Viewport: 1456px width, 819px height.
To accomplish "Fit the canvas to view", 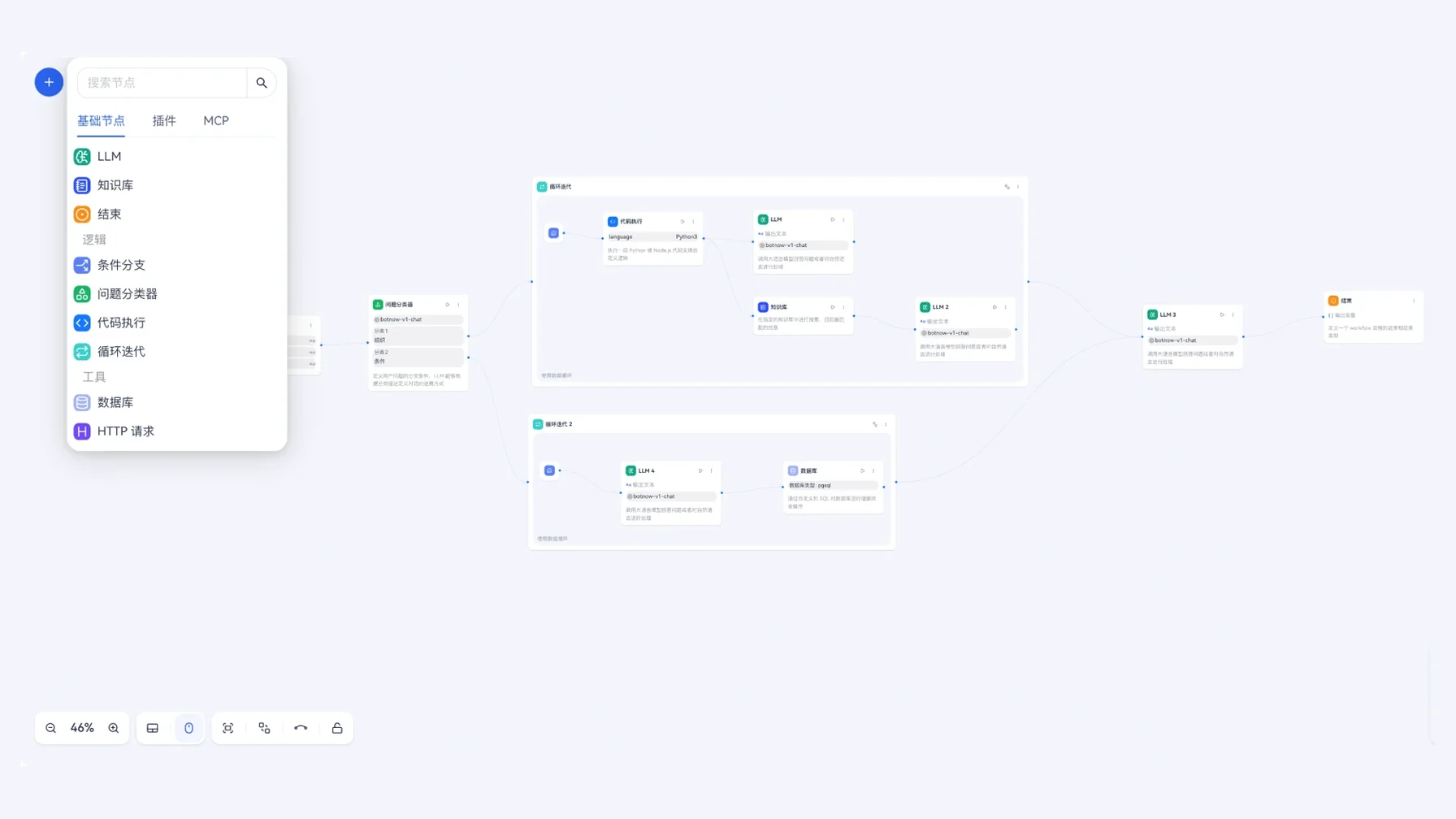I will point(228,728).
